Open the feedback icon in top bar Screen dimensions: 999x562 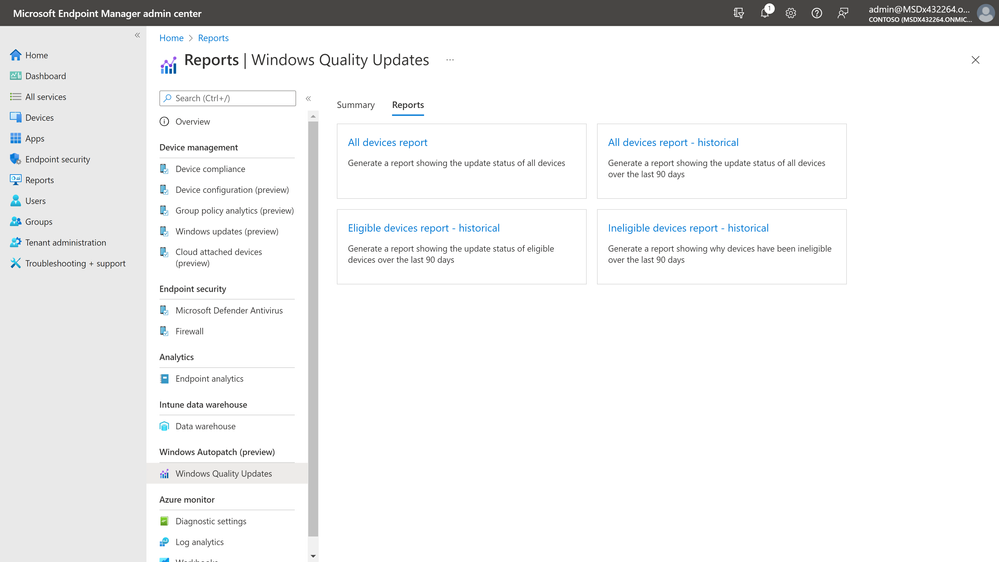click(x=843, y=13)
